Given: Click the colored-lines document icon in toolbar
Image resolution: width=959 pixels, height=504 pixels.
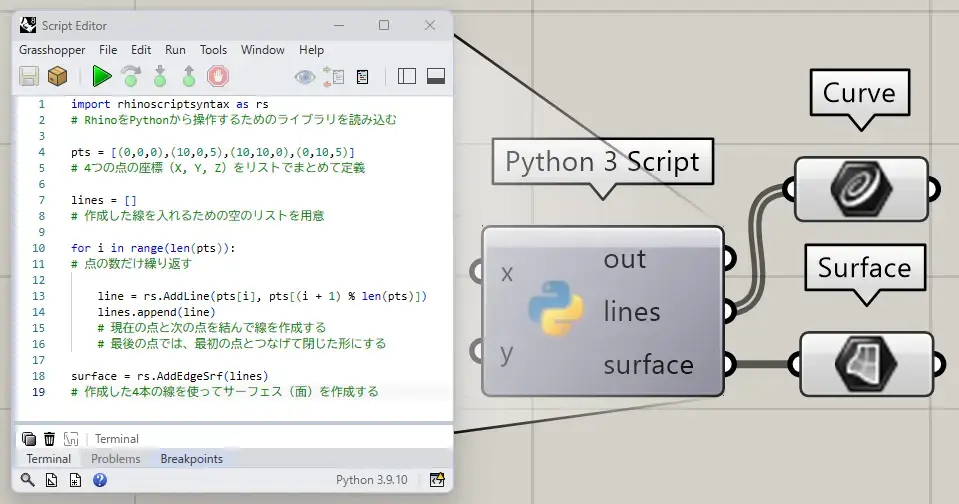Looking at the screenshot, I should click(x=363, y=77).
